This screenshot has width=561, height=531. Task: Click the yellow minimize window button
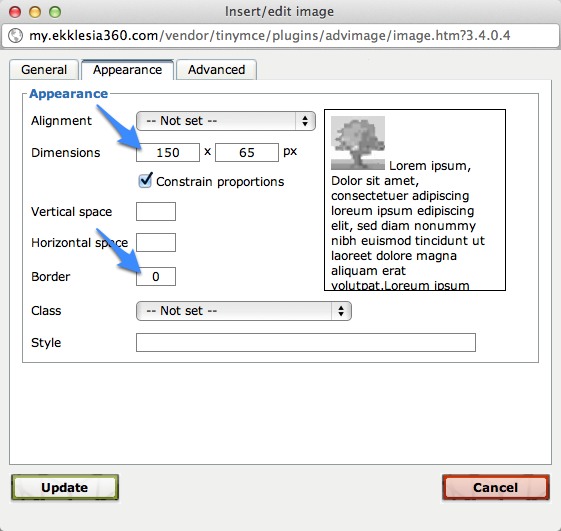coord(35,12)
